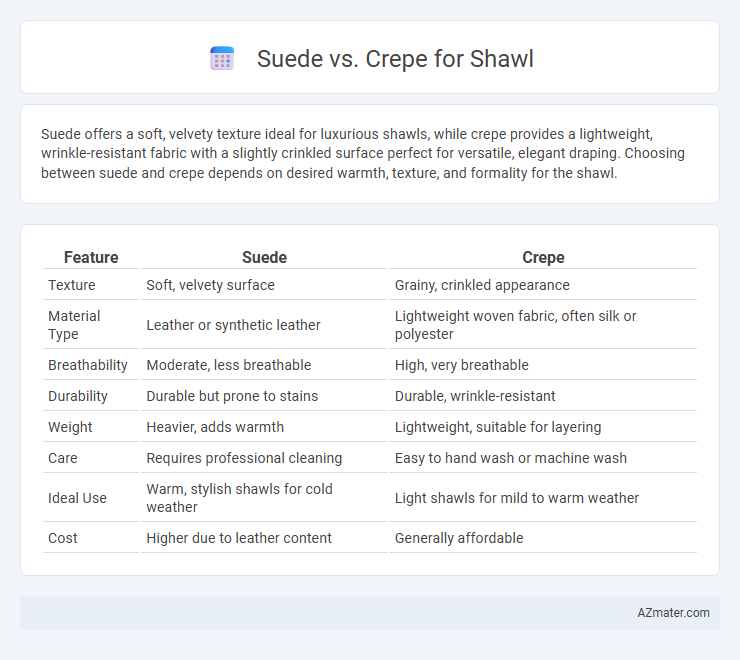
Task: Select the Suede column header
Action: click(x=264, y=257)
